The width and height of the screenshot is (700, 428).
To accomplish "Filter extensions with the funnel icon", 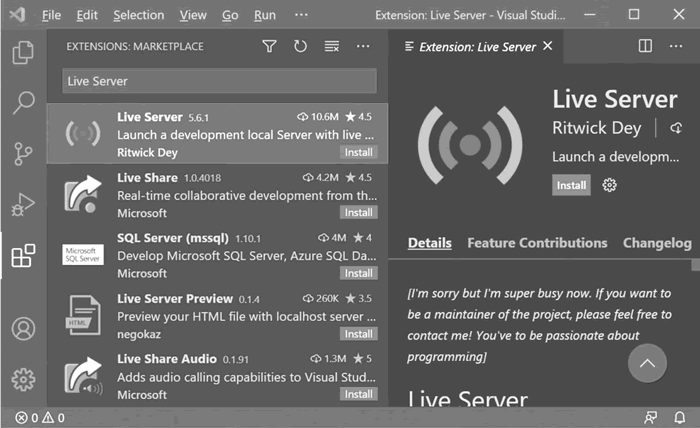I will 269,46.
